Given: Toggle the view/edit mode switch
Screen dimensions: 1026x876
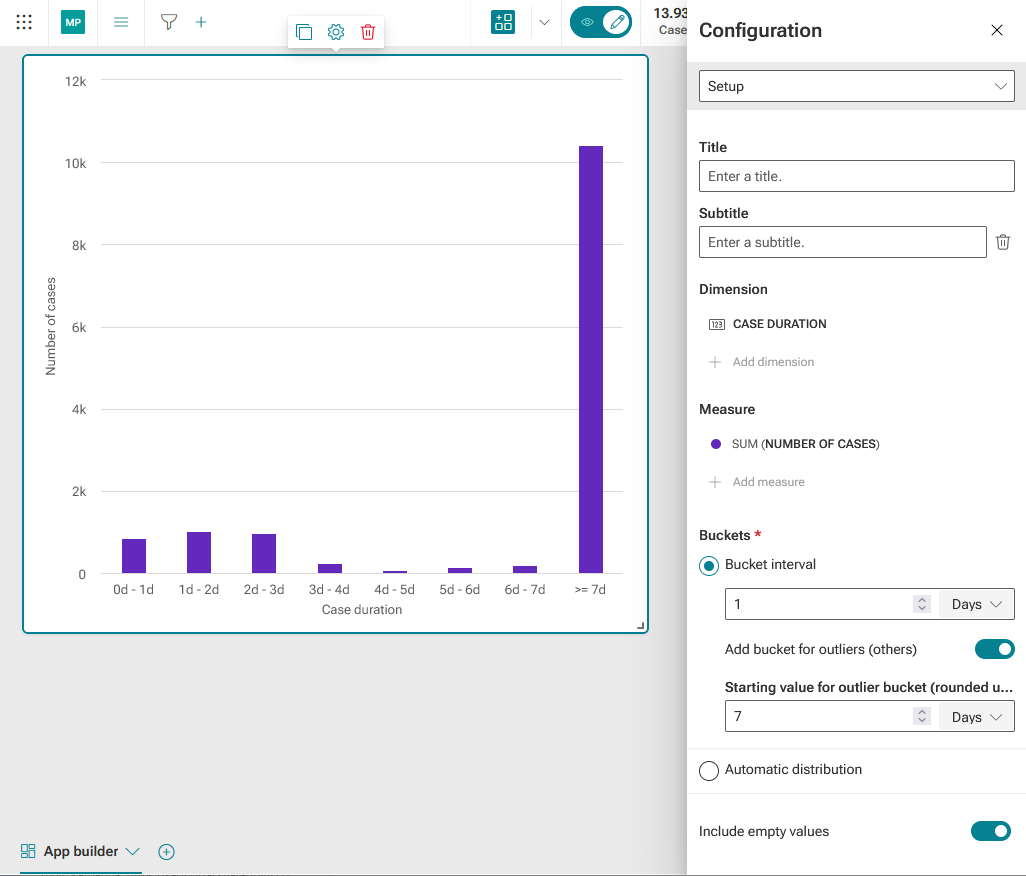Looking at the screenshot, I should tap(601, 22).
